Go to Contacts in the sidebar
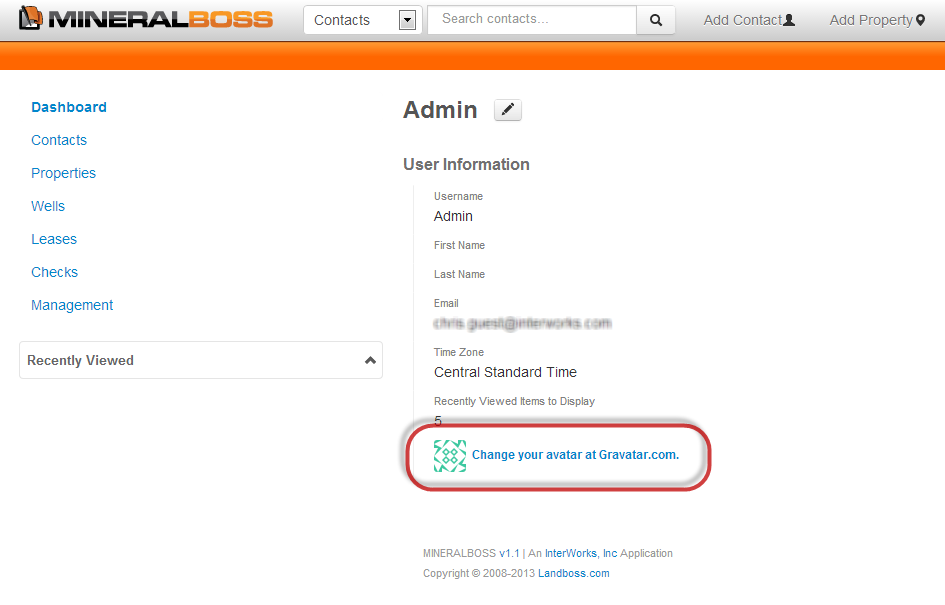 pos(59,140)
